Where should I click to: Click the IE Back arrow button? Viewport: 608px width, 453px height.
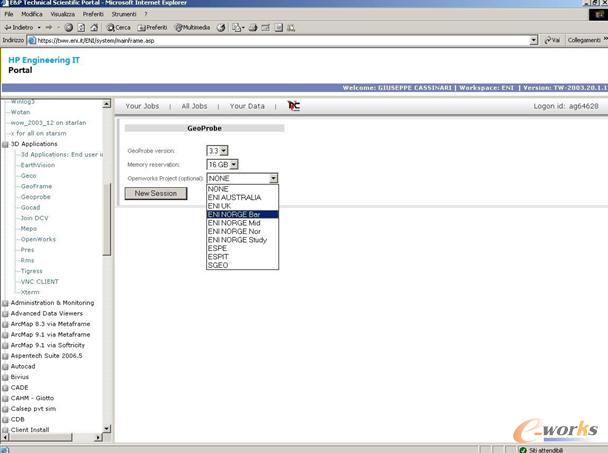pyautogui.click(x=8, y=27)
